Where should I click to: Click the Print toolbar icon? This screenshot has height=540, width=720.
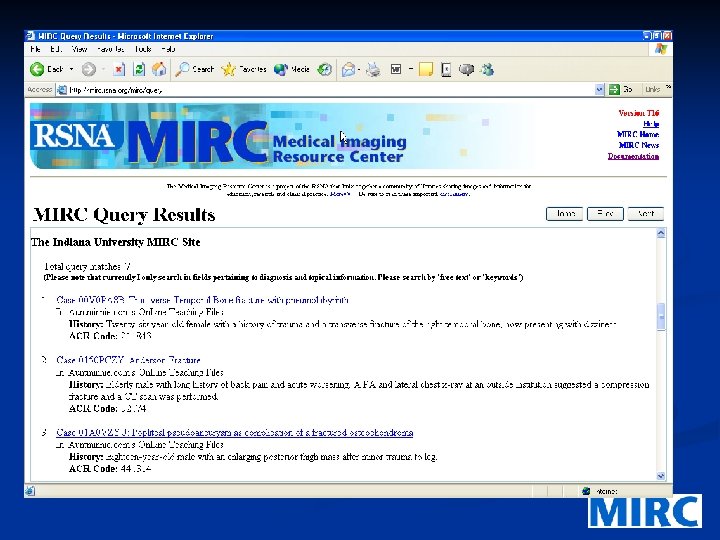pyautogui.click(x=373, y=69)
